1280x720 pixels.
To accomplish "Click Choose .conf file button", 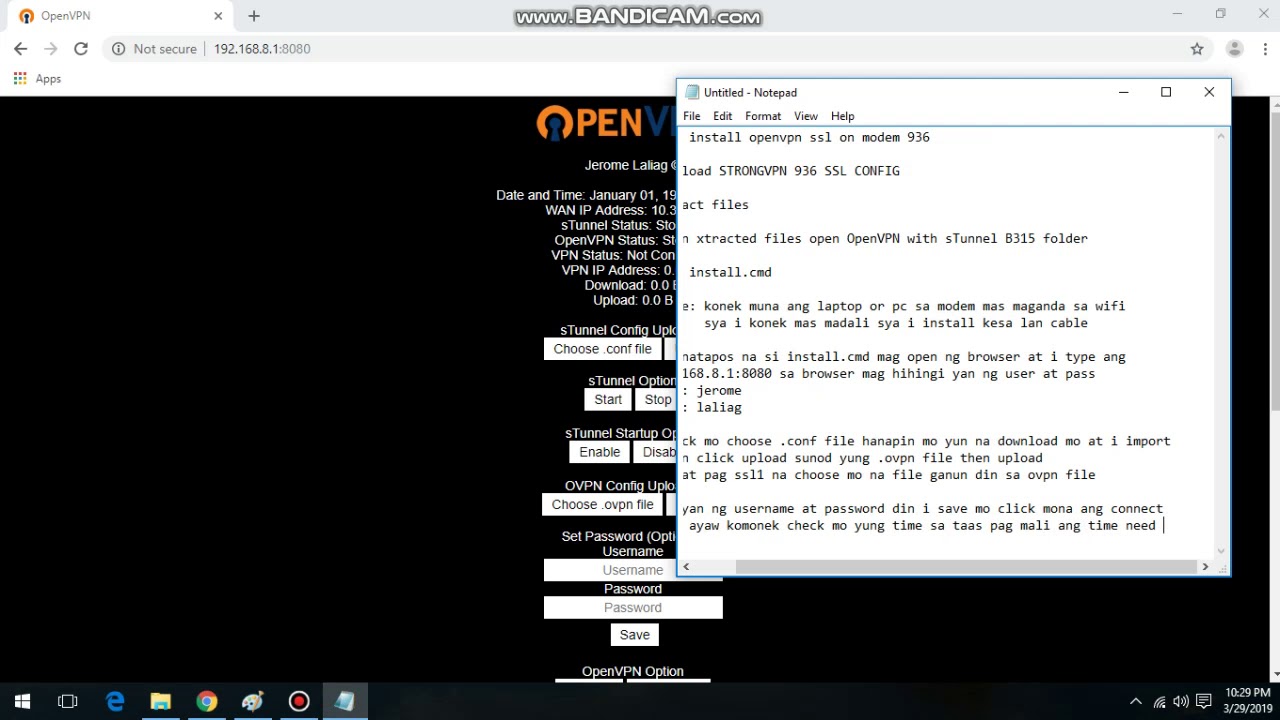I will click(x=603, y=349).
